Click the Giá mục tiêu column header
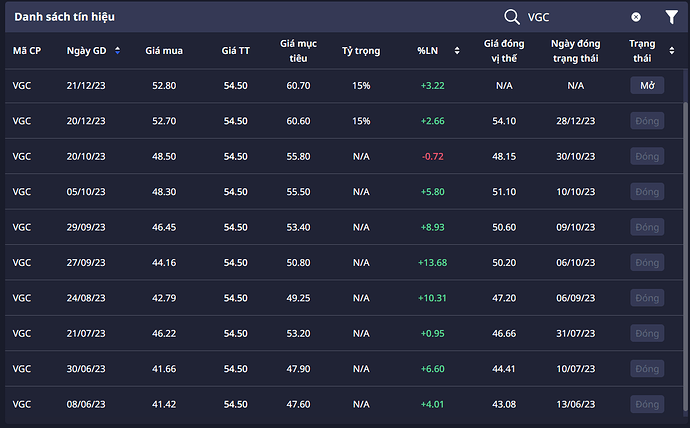Screen dimensions: 690x428 [x=298, y=51]
